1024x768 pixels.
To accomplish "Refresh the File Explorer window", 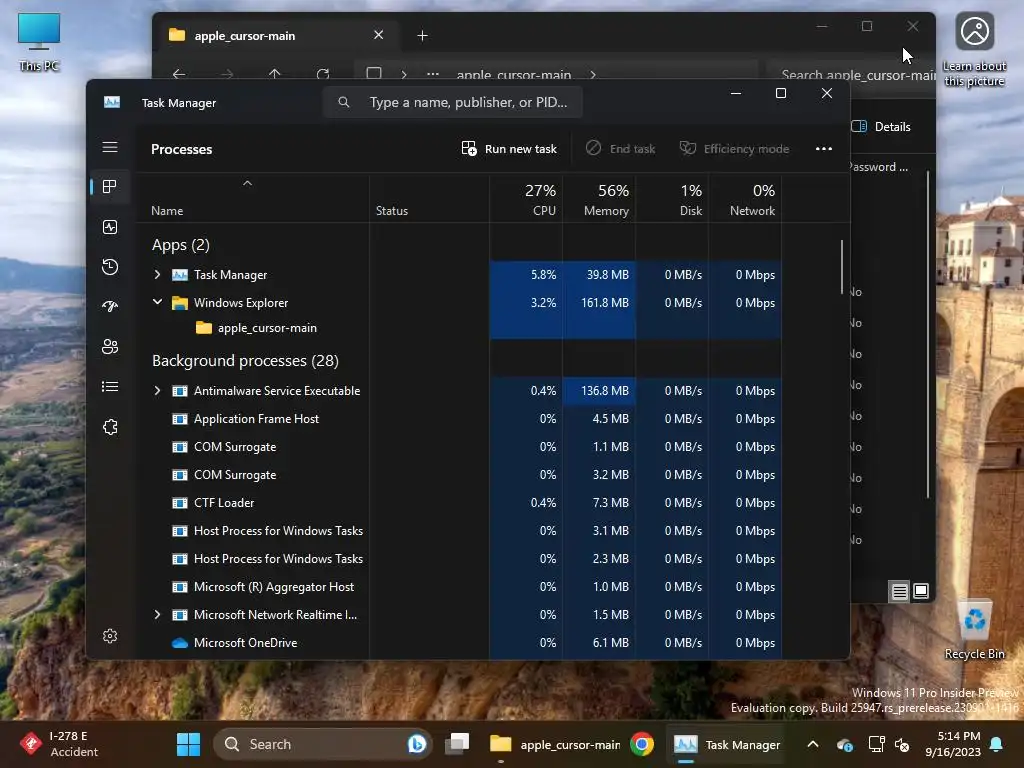I will coord(323,74).
